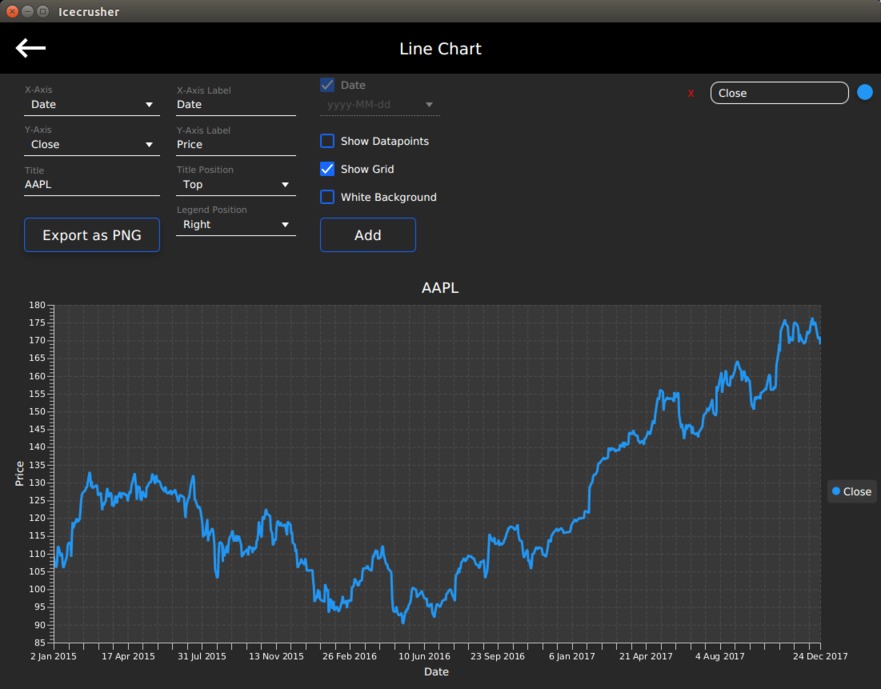Image resolution: width=881 pixels, height=689 pixels.
Task: Toggle the Date checkbox
Action: click(x=327, y=85)
